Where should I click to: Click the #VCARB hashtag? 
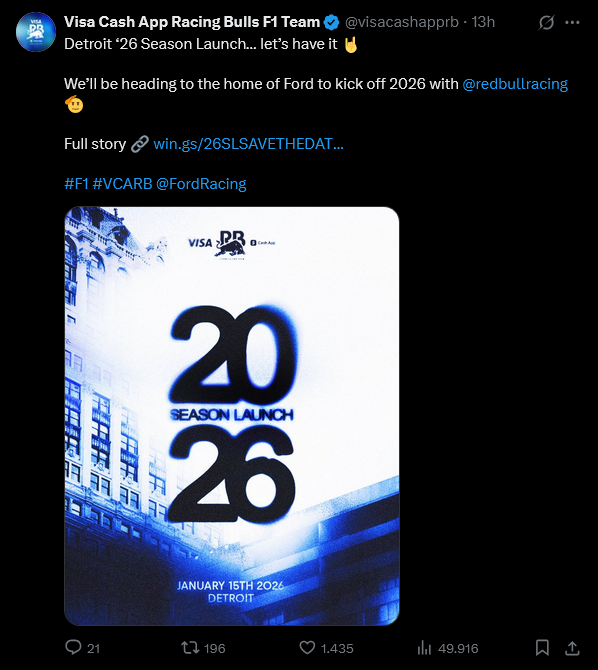click(x=122, y=184)
